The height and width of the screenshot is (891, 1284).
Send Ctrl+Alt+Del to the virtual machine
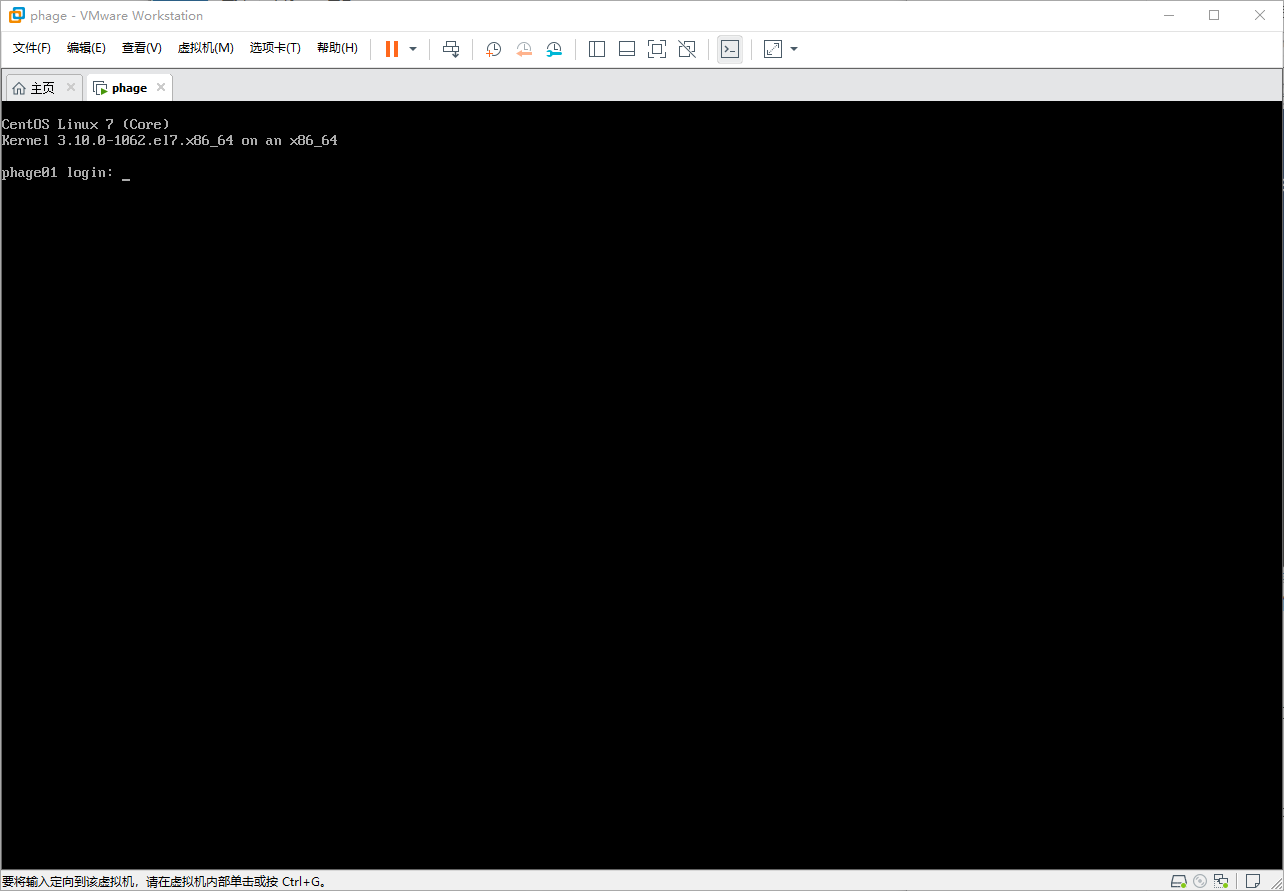pos(451,49)
